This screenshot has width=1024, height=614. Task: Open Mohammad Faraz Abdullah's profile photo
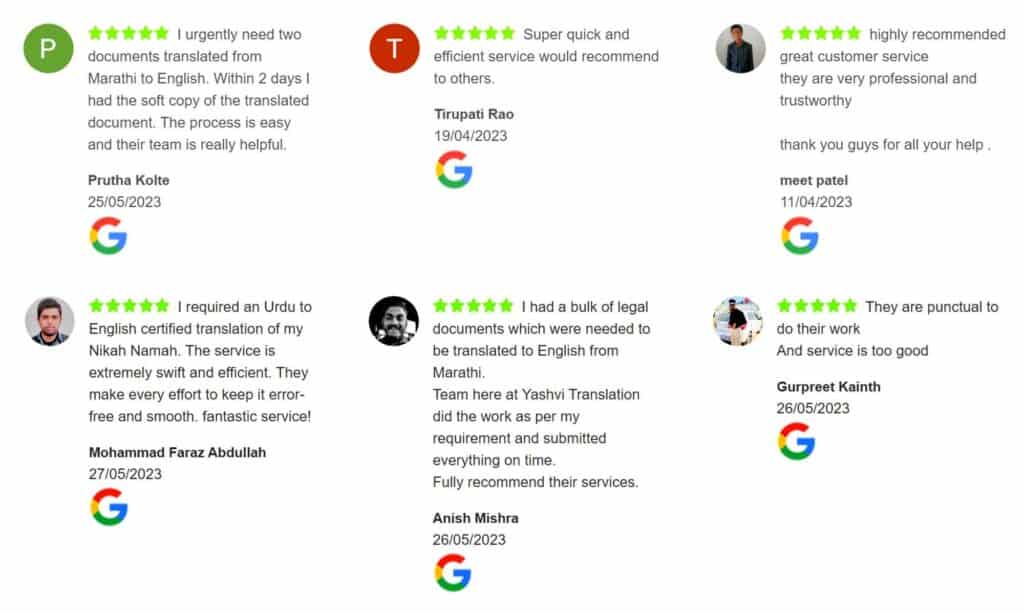(x=49, y=321)
